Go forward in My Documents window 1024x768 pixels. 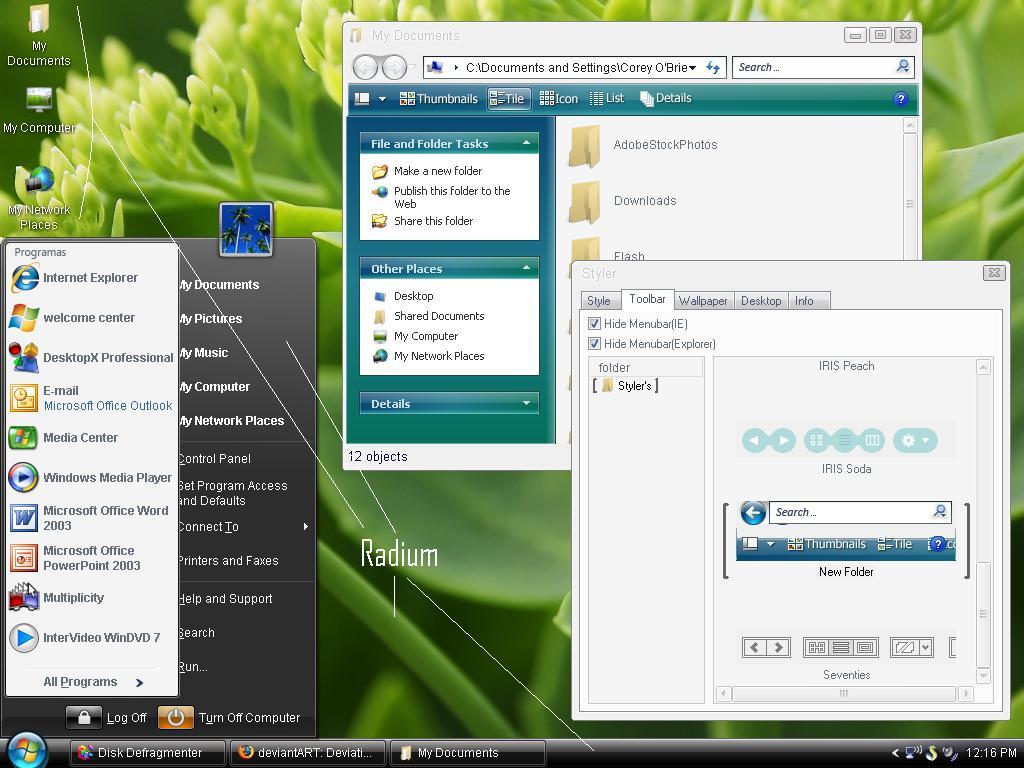pyautogui.click(x=394, y=67)
